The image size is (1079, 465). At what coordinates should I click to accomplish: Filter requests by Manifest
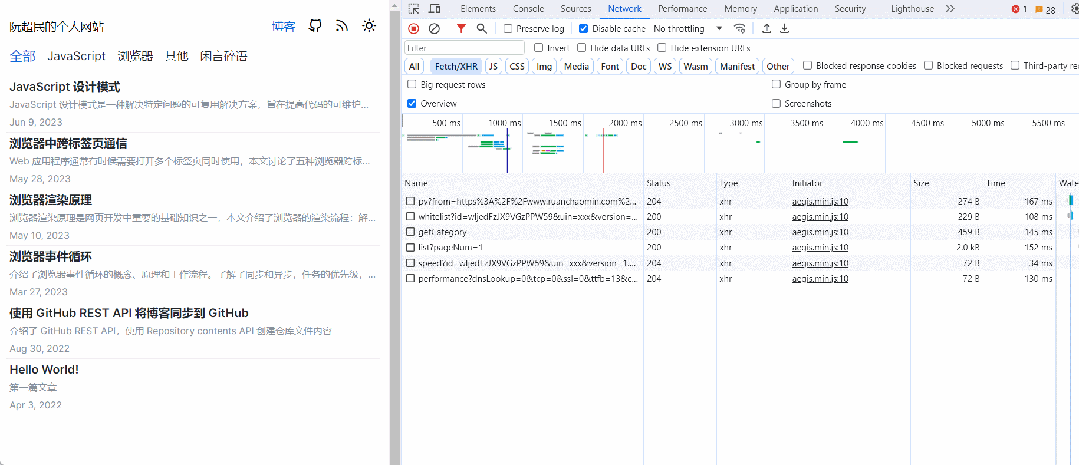738,67
